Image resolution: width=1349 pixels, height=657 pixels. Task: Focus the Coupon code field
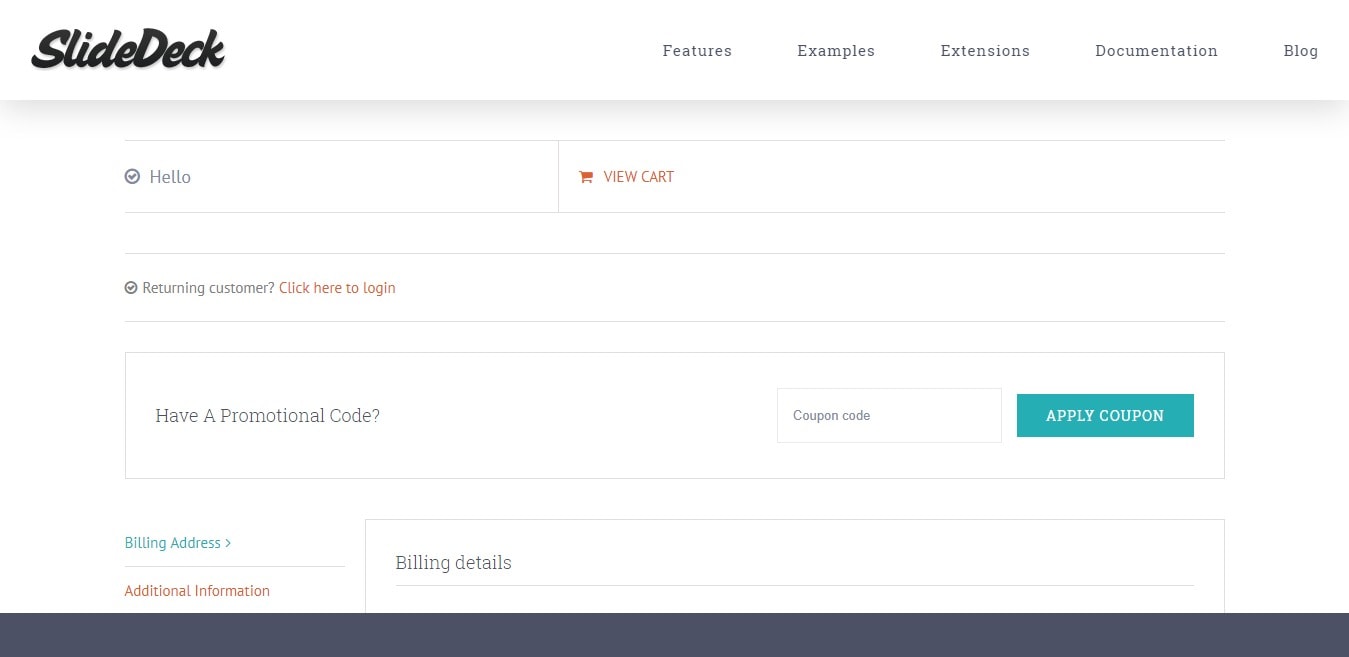pos(889,415)
